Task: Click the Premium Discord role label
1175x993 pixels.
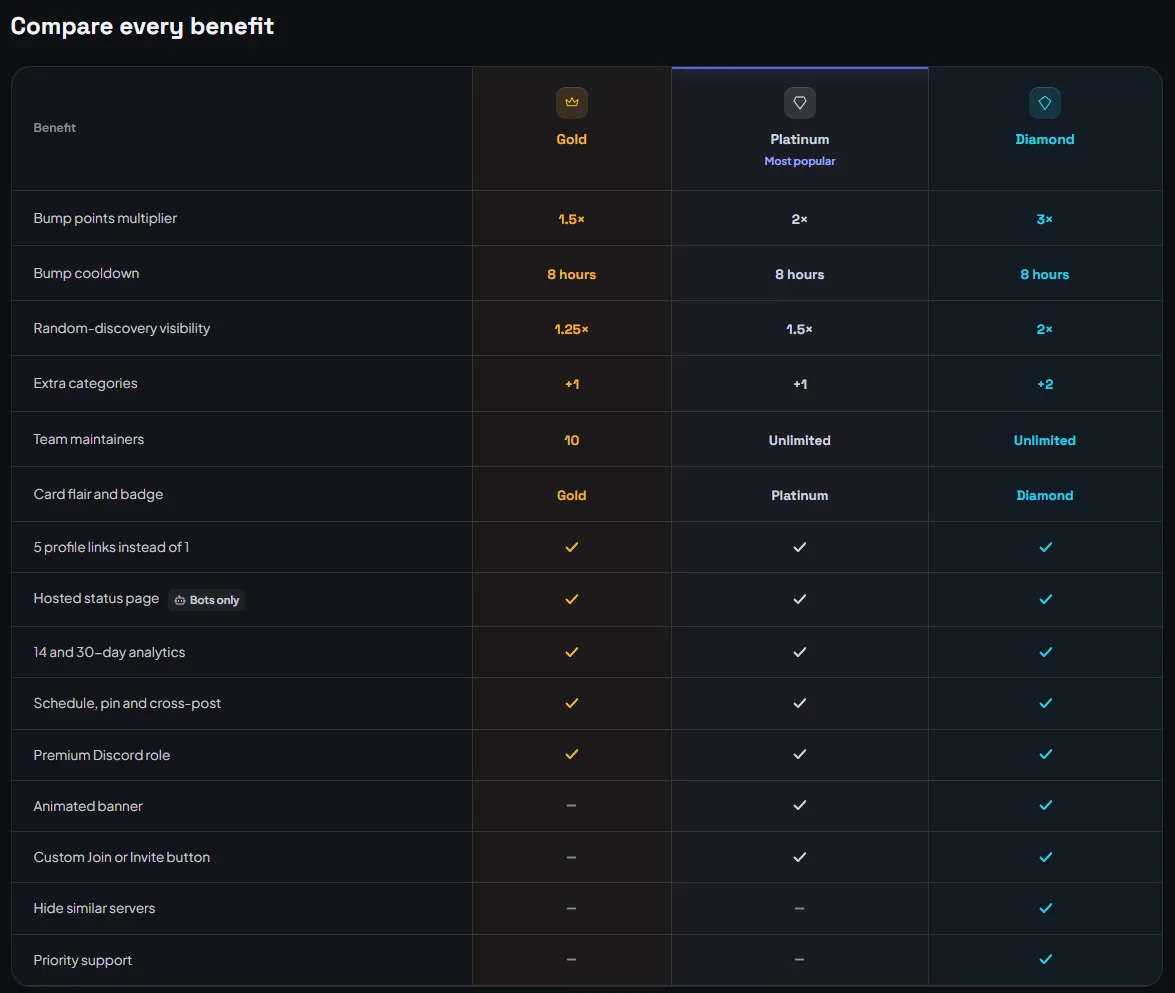Action: click(x=102, y=755)
